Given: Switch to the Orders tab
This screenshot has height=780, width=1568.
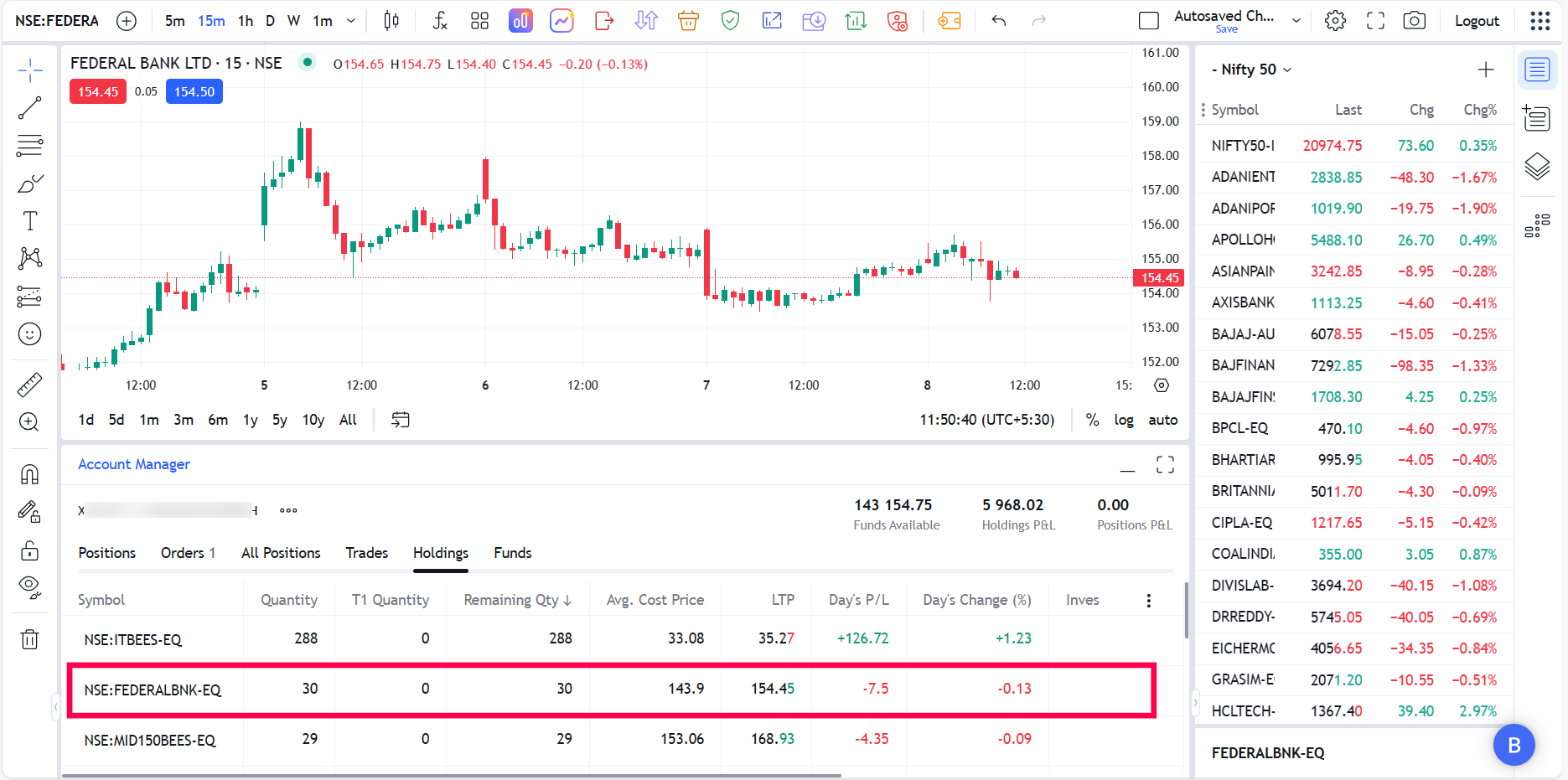Looking at the screenshot, I should (x=188, y=553).
